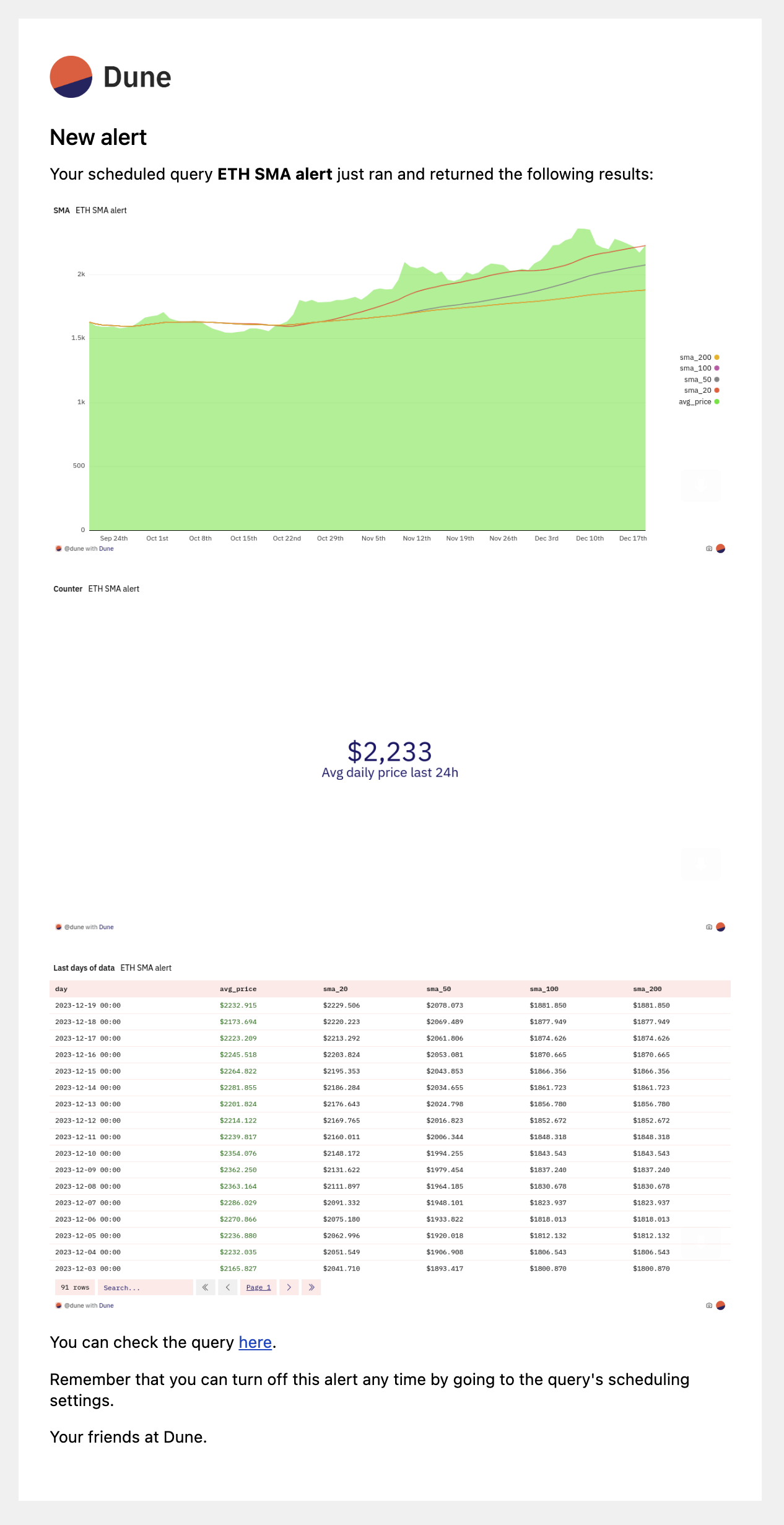This screenshot has width=784, height=1525.
Task: Click the 2023-12-14 00:00 day cell
Action: coord(88,1088)
